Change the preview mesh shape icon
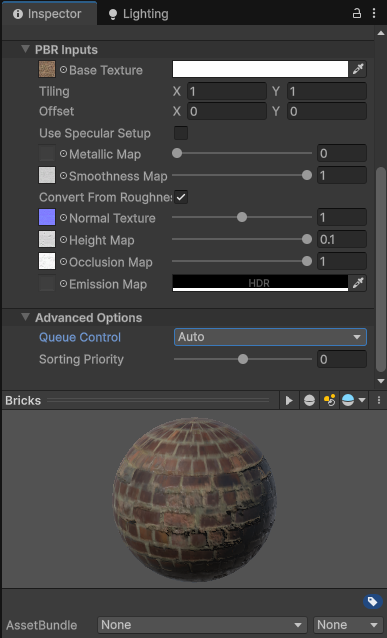 point(309,400)
